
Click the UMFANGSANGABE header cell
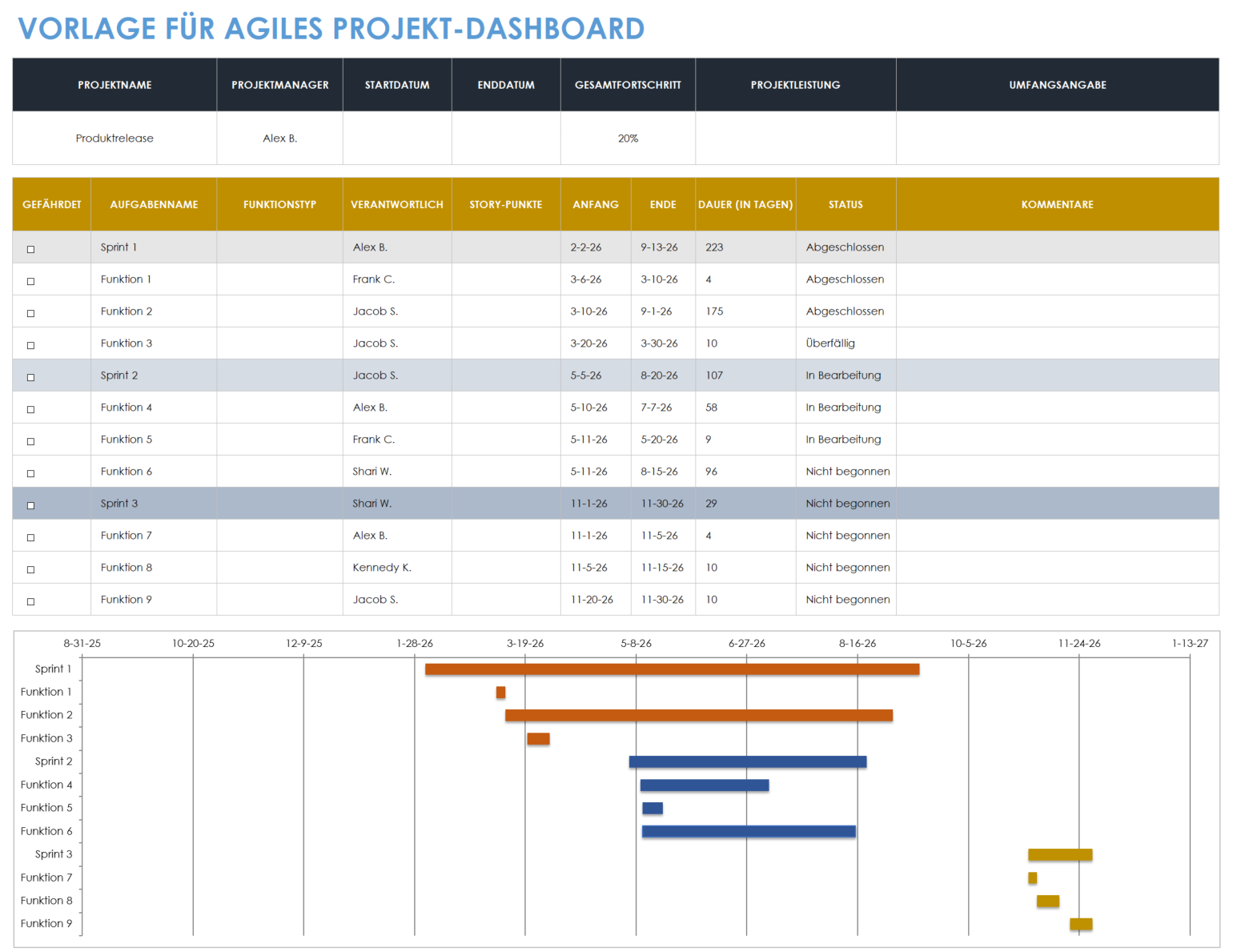click(1058, 85)
